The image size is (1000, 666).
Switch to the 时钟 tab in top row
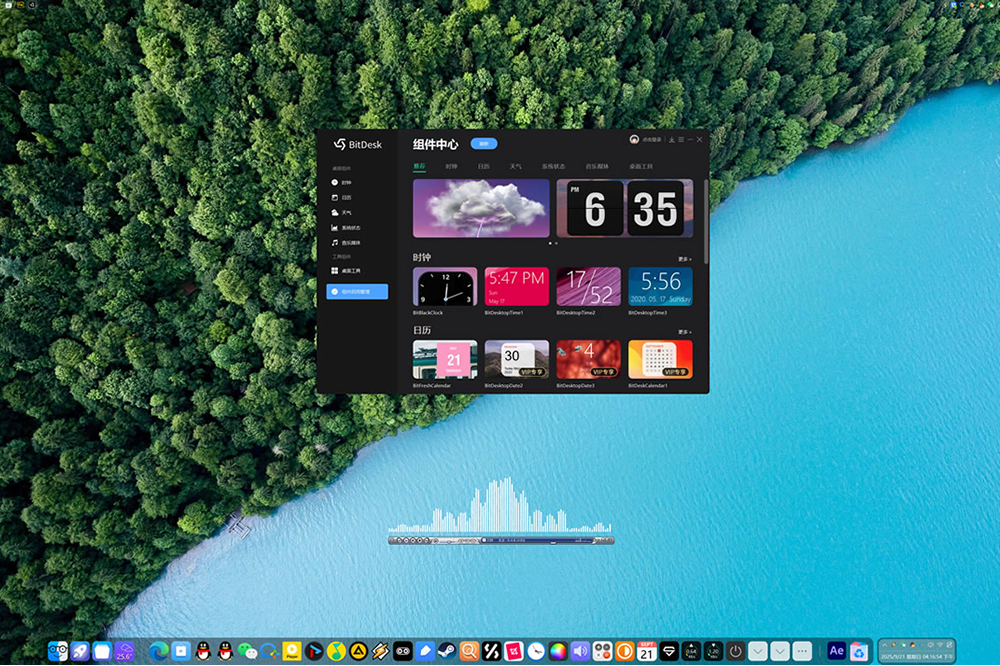pyautogui.click(x=452, y=166)
